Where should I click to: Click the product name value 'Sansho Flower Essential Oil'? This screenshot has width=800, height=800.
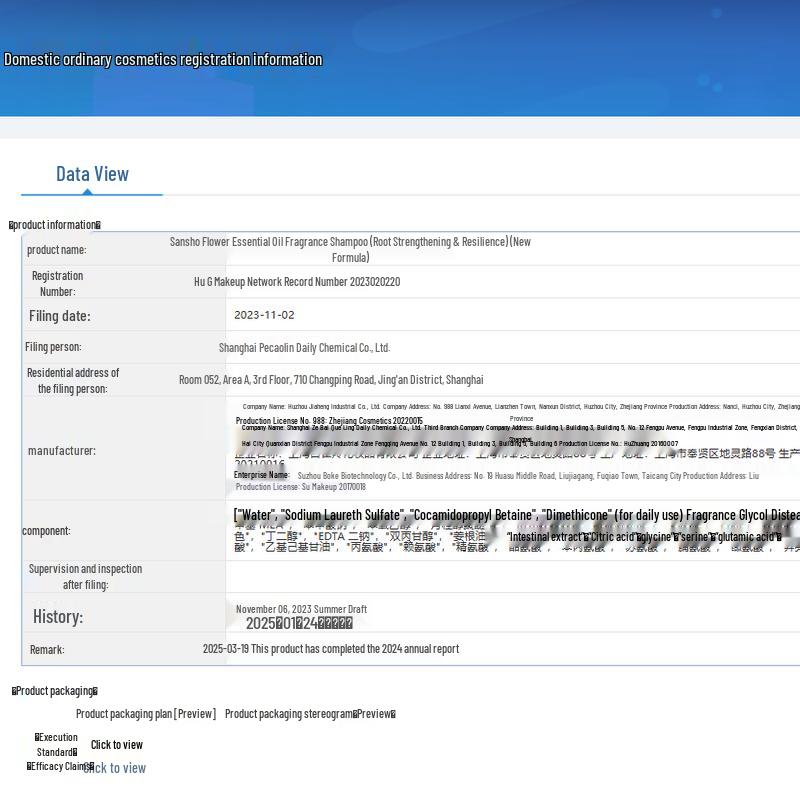click(x=350, y=249)
